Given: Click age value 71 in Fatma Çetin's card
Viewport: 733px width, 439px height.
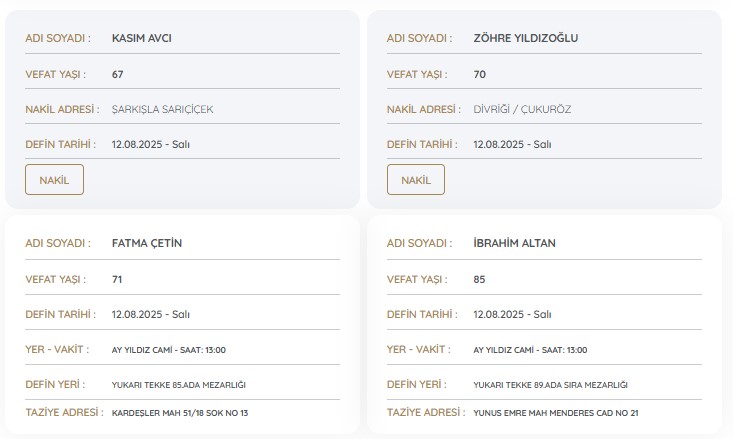Looking at the screenshot, I should [x=118, y=279].
